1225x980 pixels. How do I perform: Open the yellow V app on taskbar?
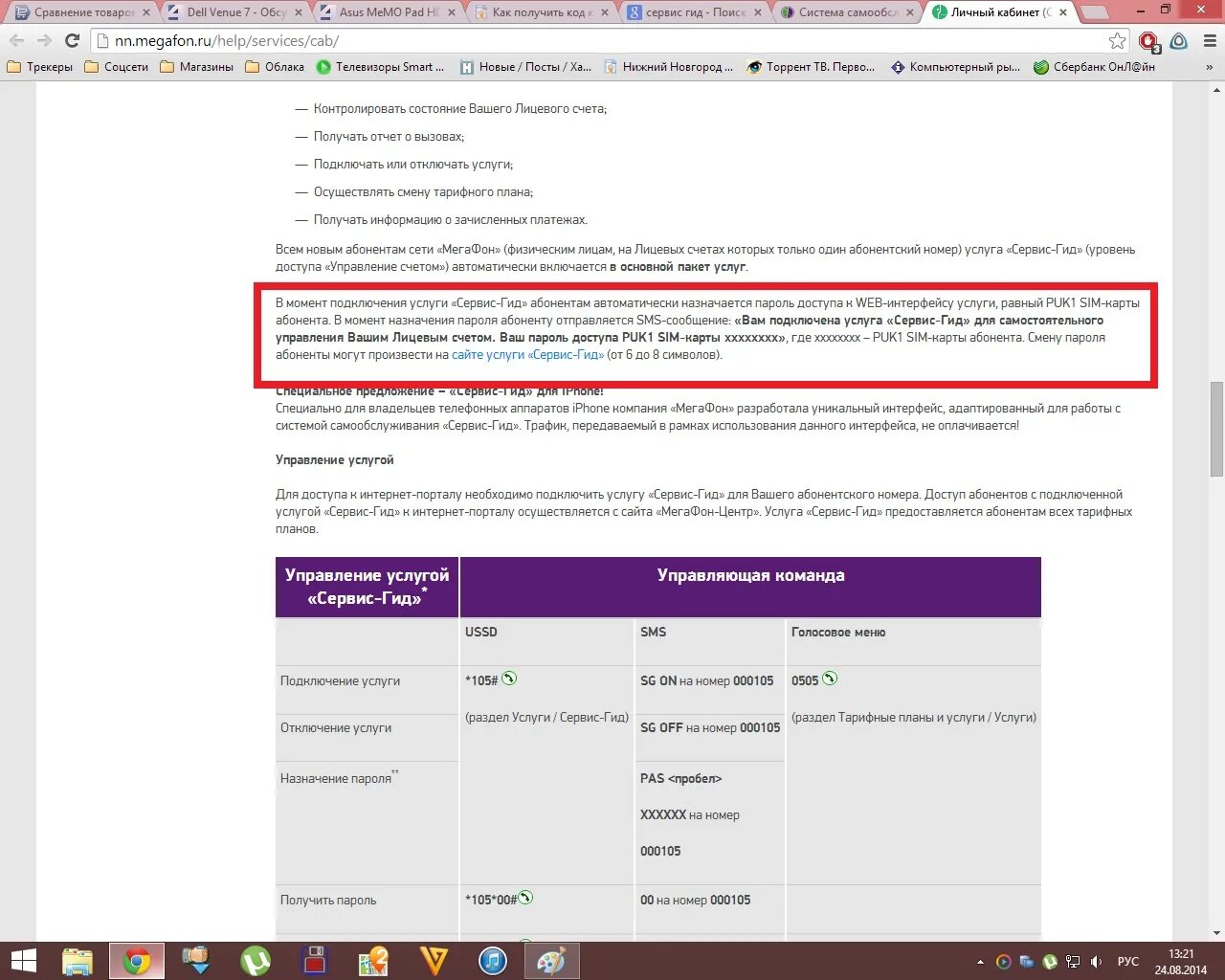(x=434, y=961)
